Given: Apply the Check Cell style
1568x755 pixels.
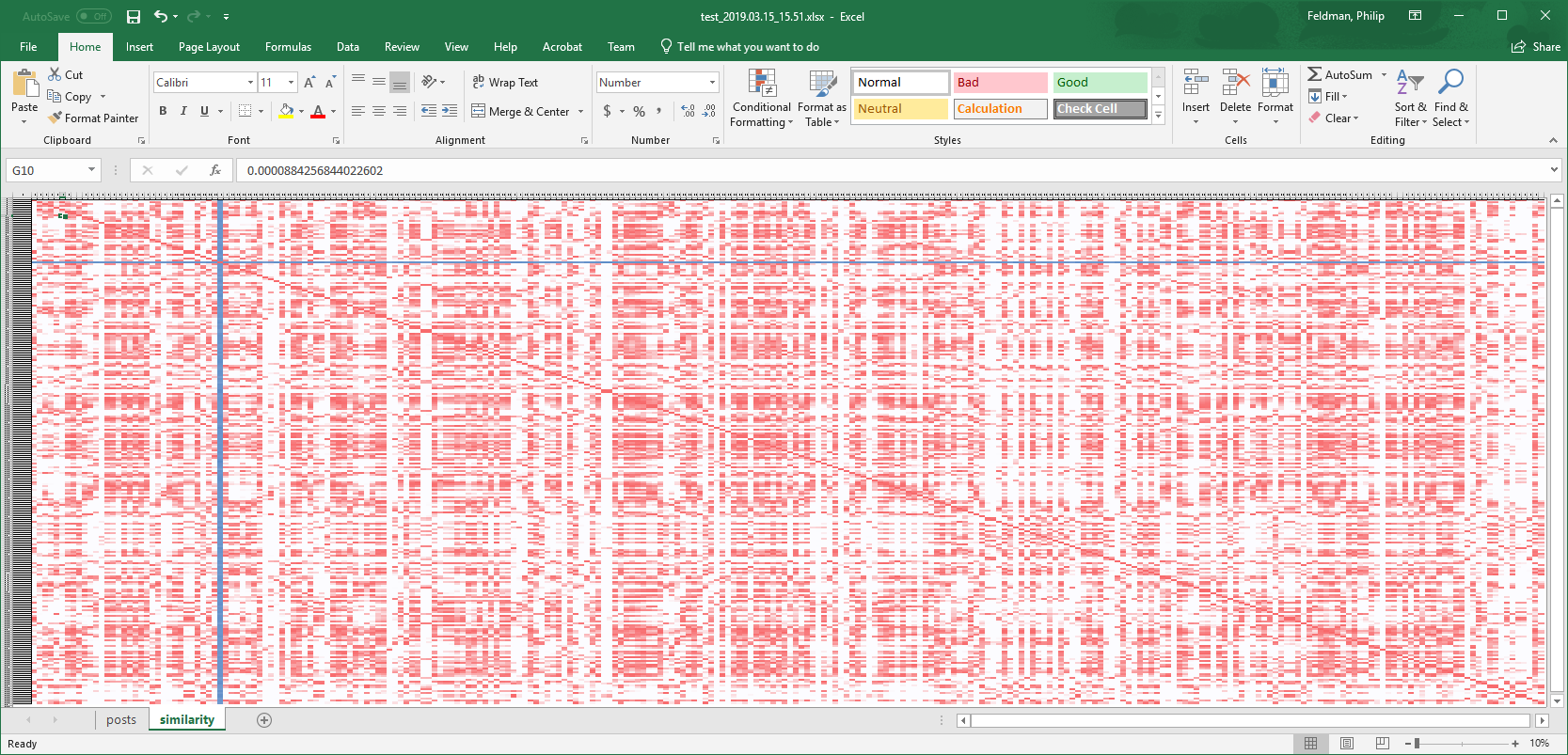Looking at the screenshot, I should click(x=1100, y=109).
